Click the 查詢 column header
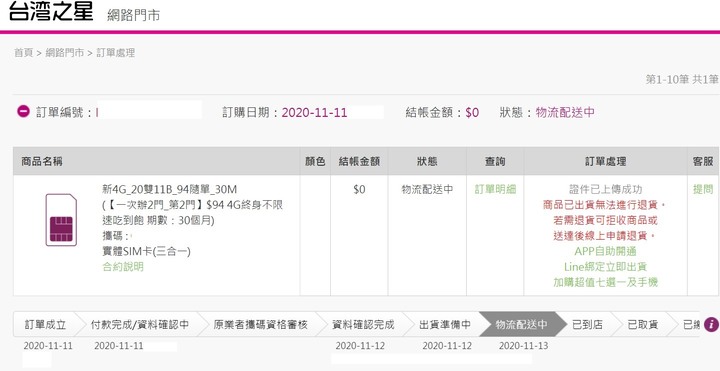Image resolution: width=720 pixels, height=371 pixels. [x=495, y=162]
